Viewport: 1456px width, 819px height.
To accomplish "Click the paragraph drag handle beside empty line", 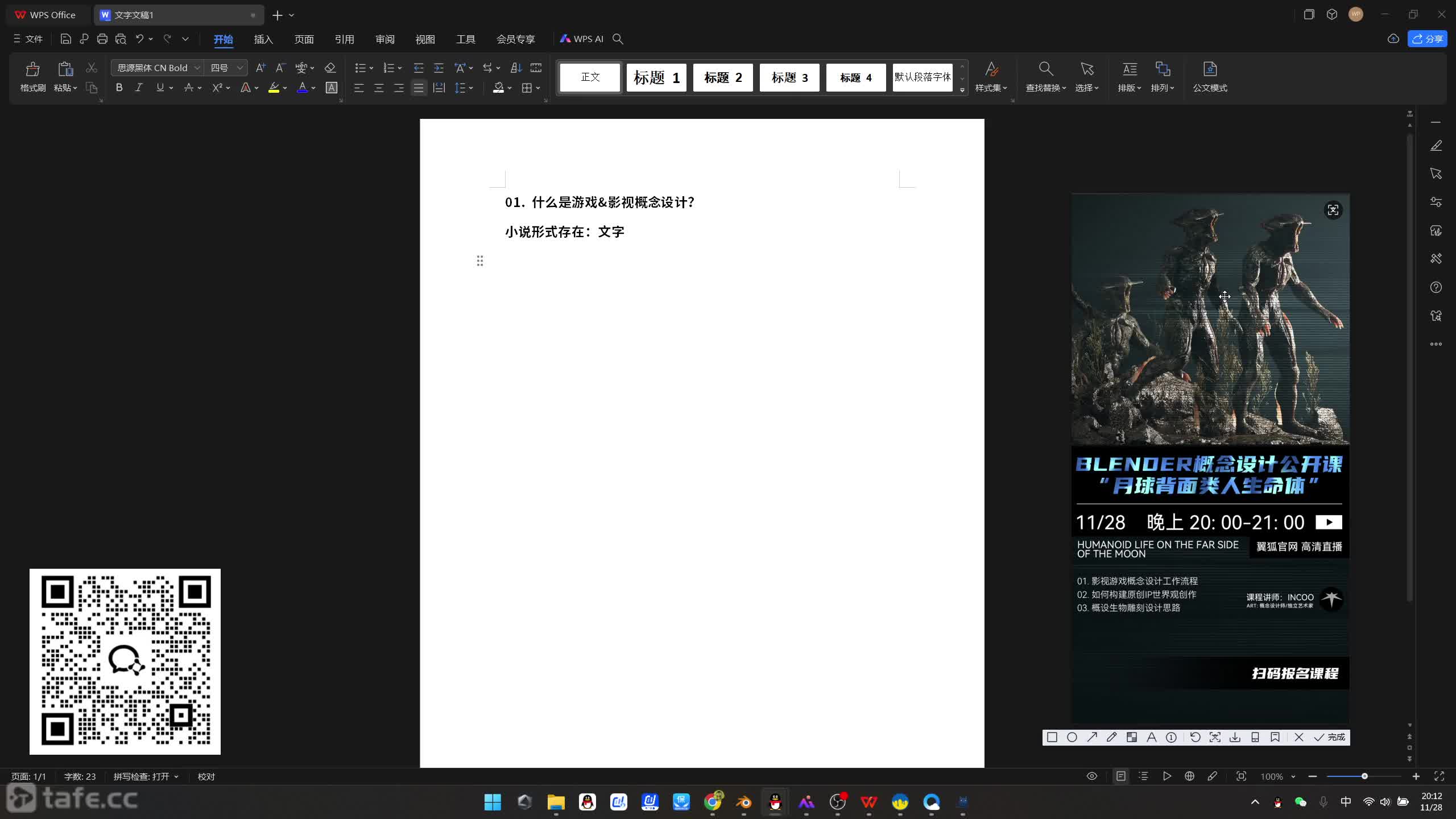I will click(480, 261).
